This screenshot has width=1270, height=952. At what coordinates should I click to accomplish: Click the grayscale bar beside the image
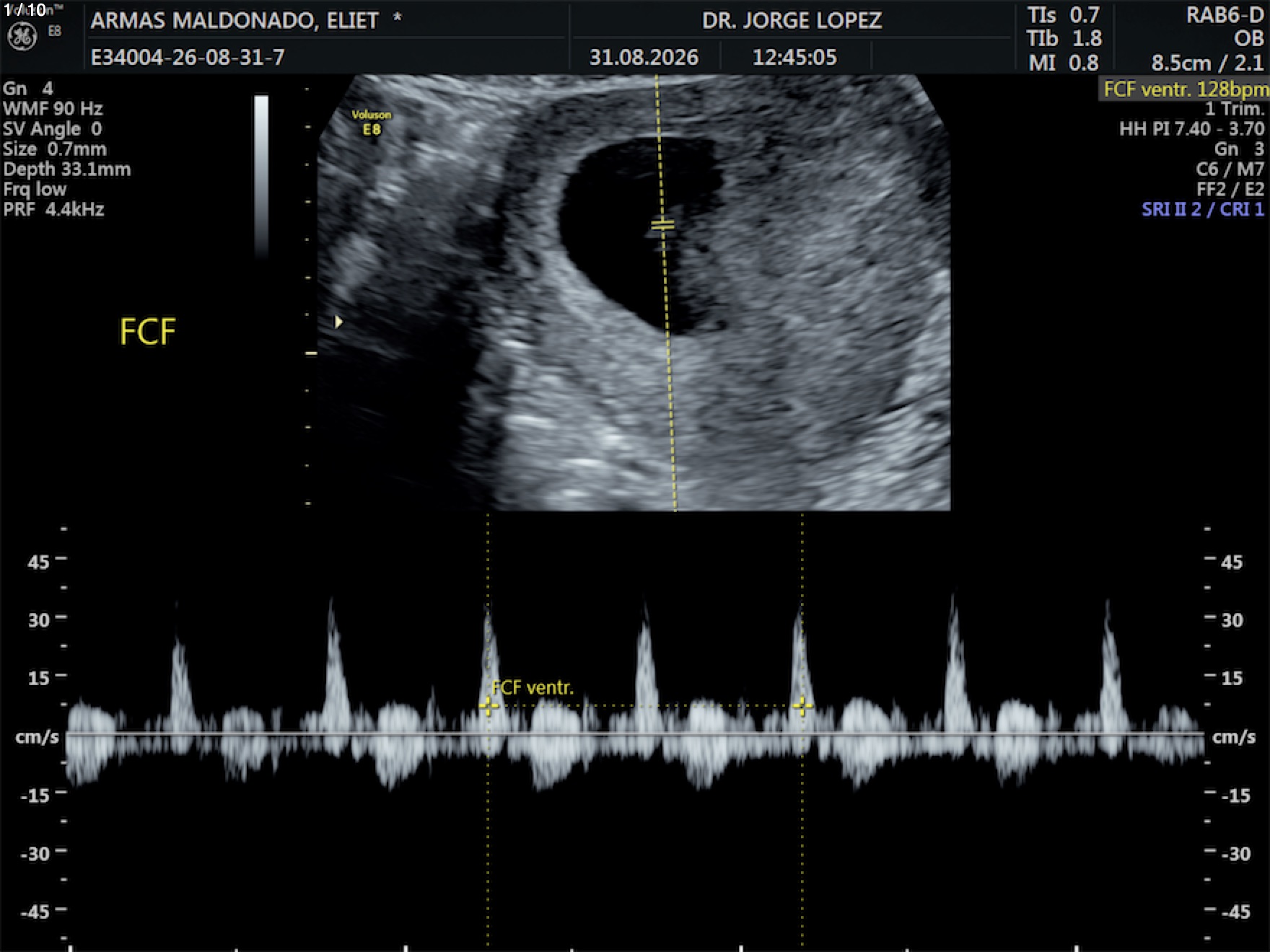tap(261, 176)
